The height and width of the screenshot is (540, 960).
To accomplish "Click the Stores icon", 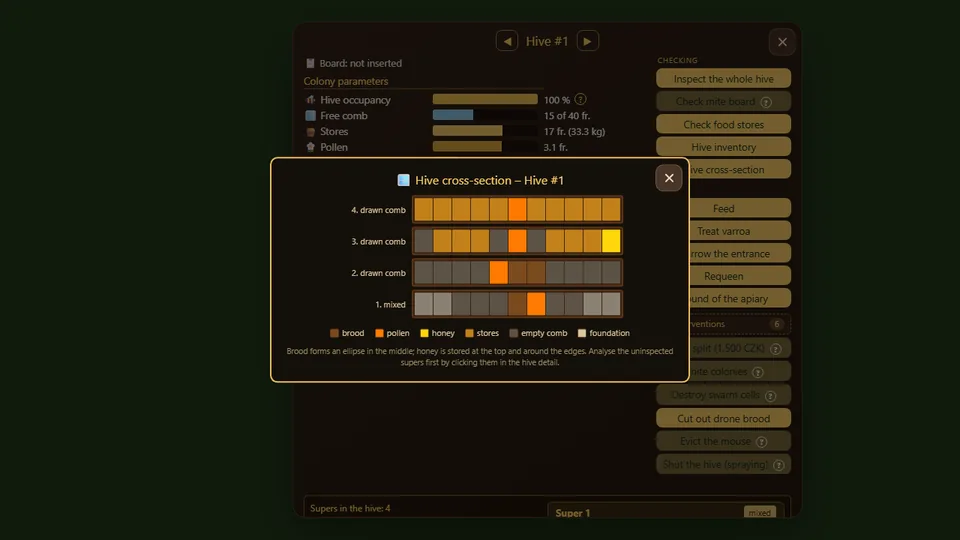I will [x=310, y=132].
